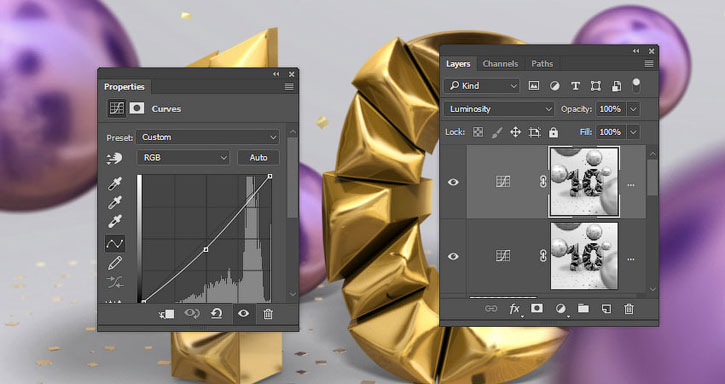This screenshot has height=384, width=725.
Task: Select the Properties tab
Action: tap(124, 87)
